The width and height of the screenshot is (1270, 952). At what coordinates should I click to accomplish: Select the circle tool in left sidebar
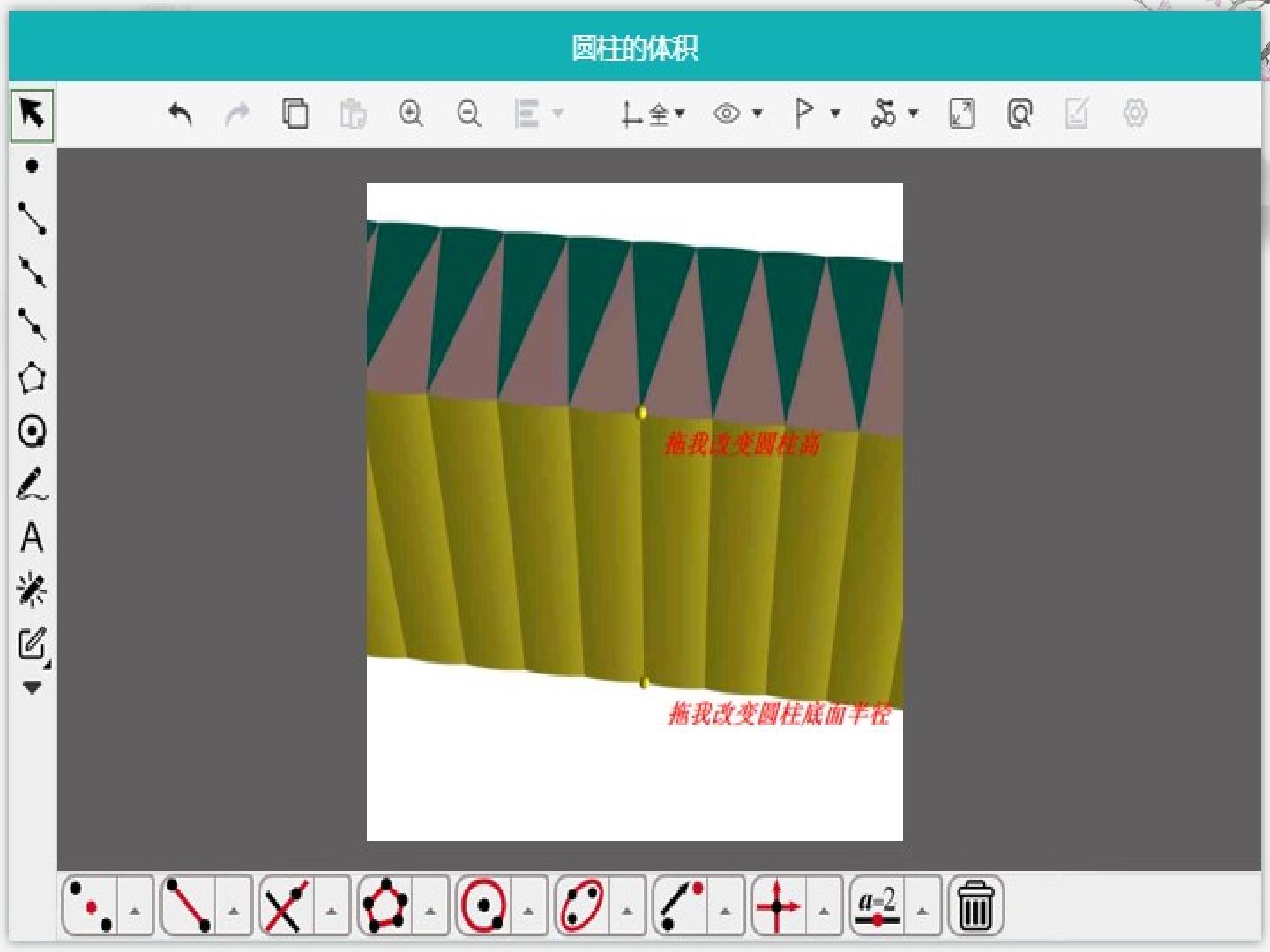(x=32, y=431)
